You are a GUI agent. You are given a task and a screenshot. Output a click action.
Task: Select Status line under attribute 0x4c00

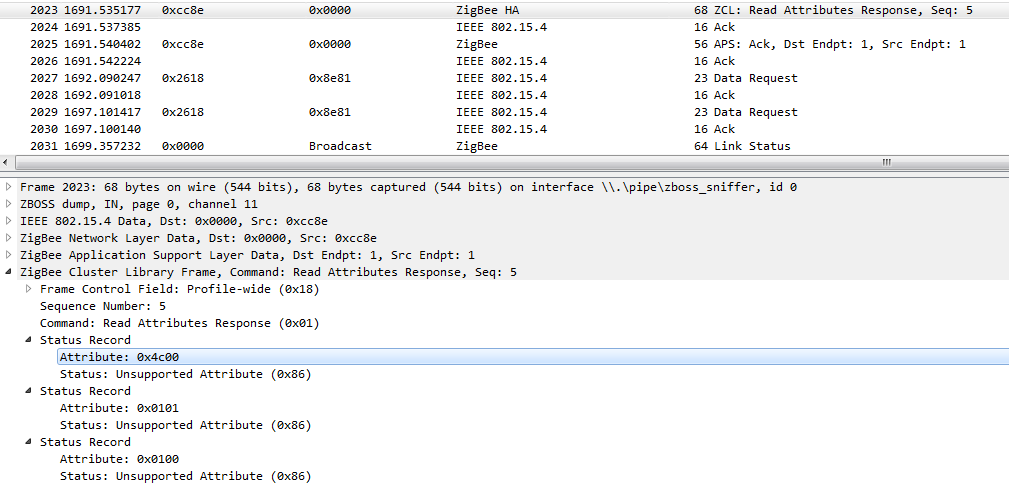pos(185,374)
